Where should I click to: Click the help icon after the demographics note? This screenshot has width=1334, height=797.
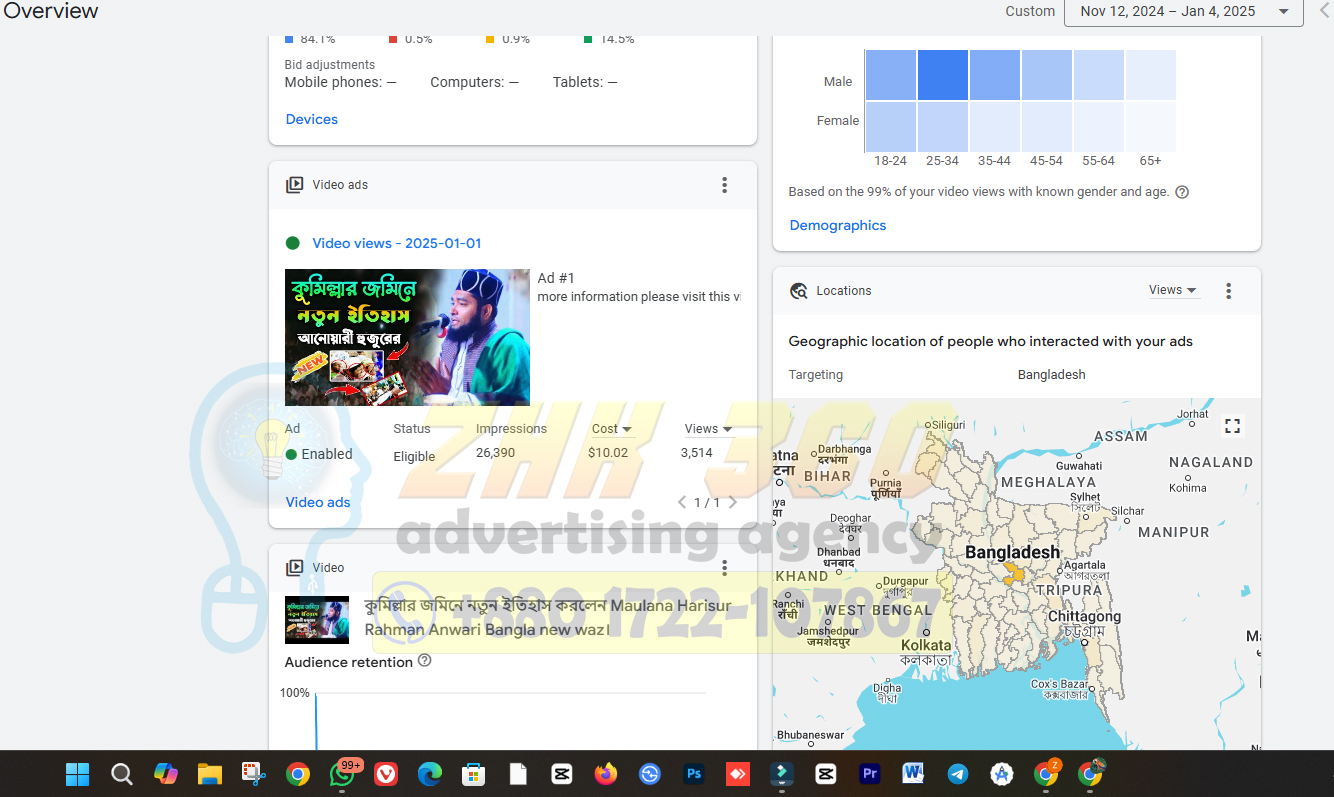click(1182, 192)
